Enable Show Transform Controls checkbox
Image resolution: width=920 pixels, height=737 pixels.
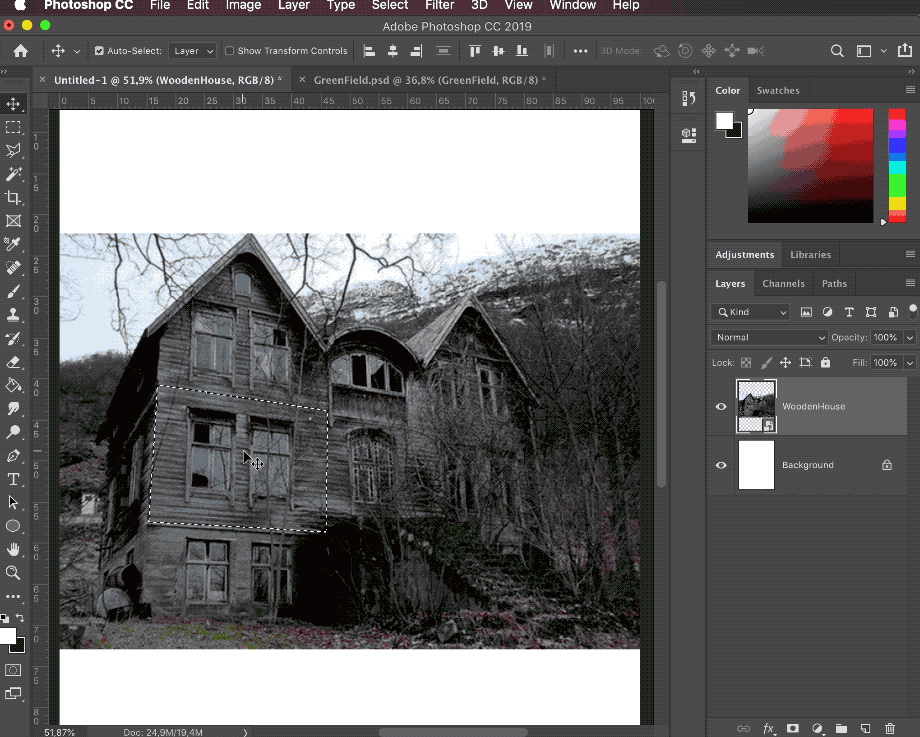pos(230,51)
